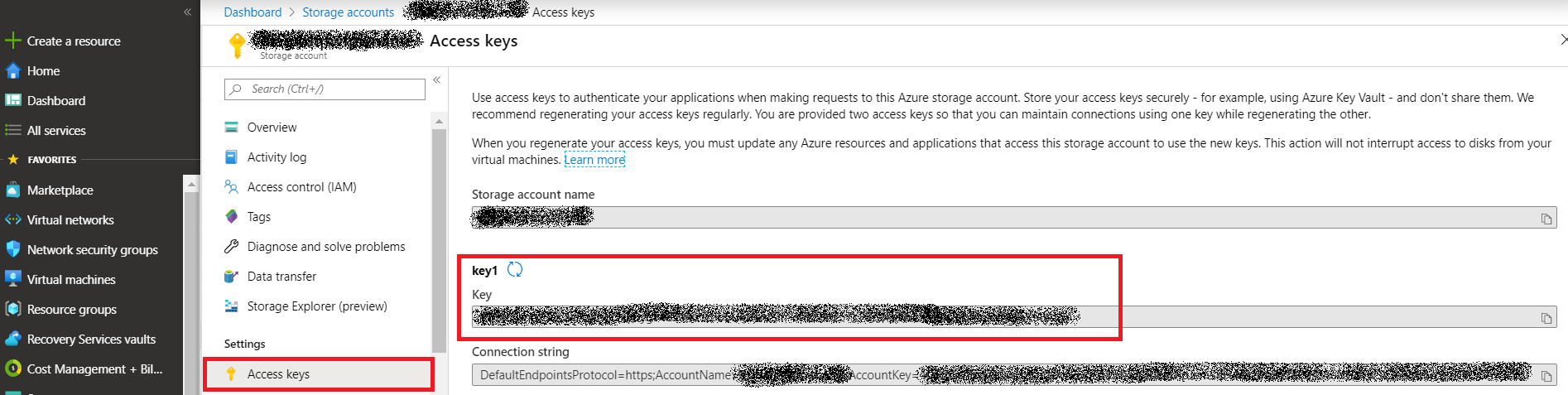Open Storage Explorer (preview)
Screen dimensions: 1568x395
(316, 306)
